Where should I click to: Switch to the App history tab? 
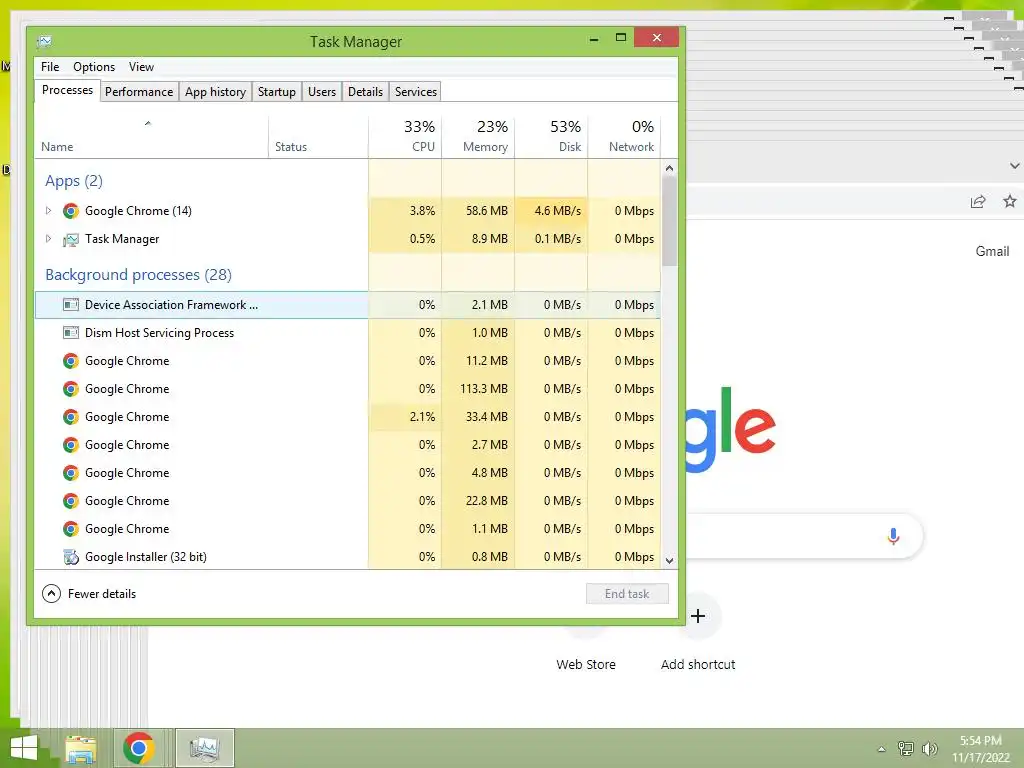tap(215, 91)
